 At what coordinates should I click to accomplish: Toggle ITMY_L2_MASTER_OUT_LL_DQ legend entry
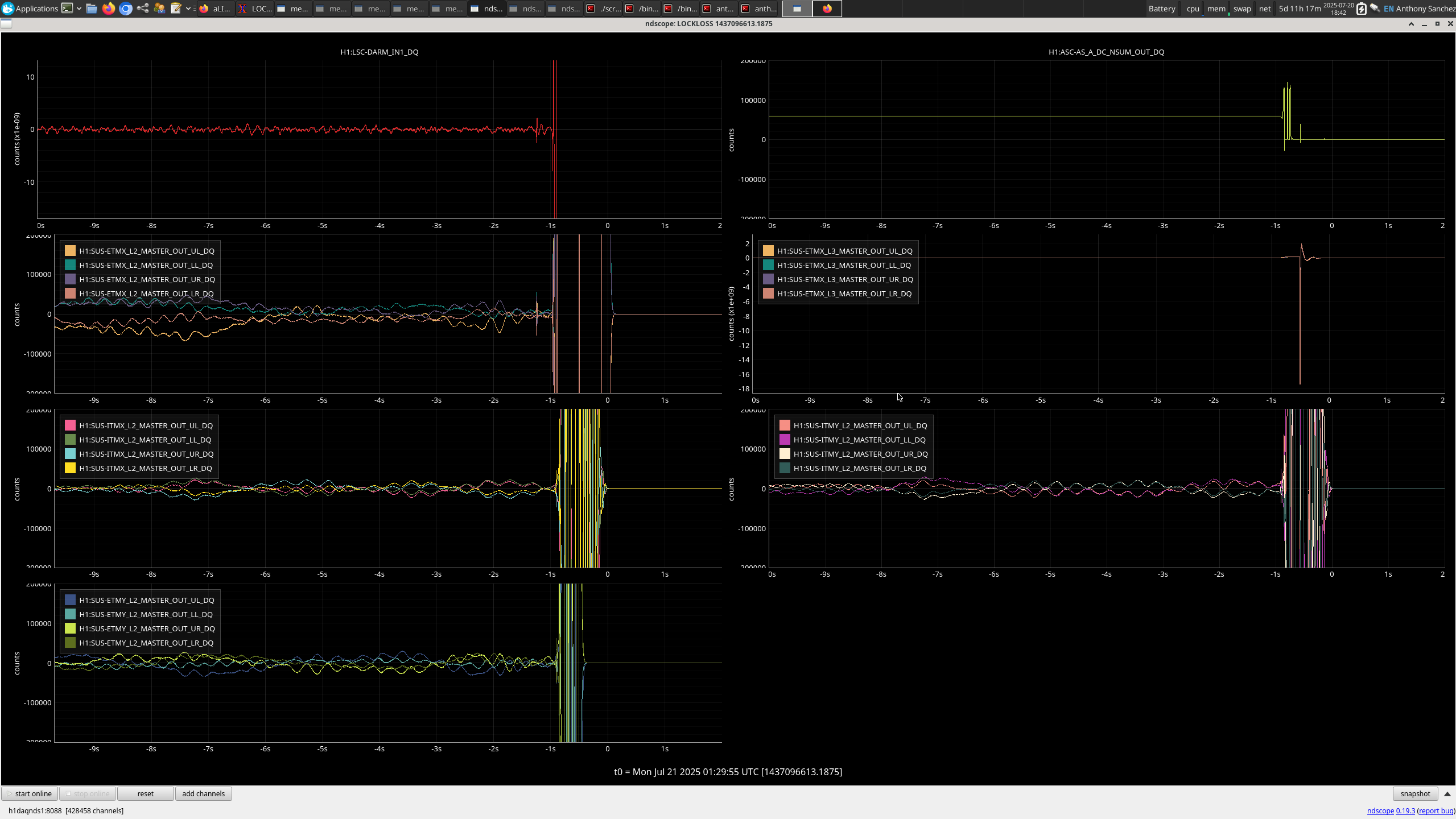859,440
